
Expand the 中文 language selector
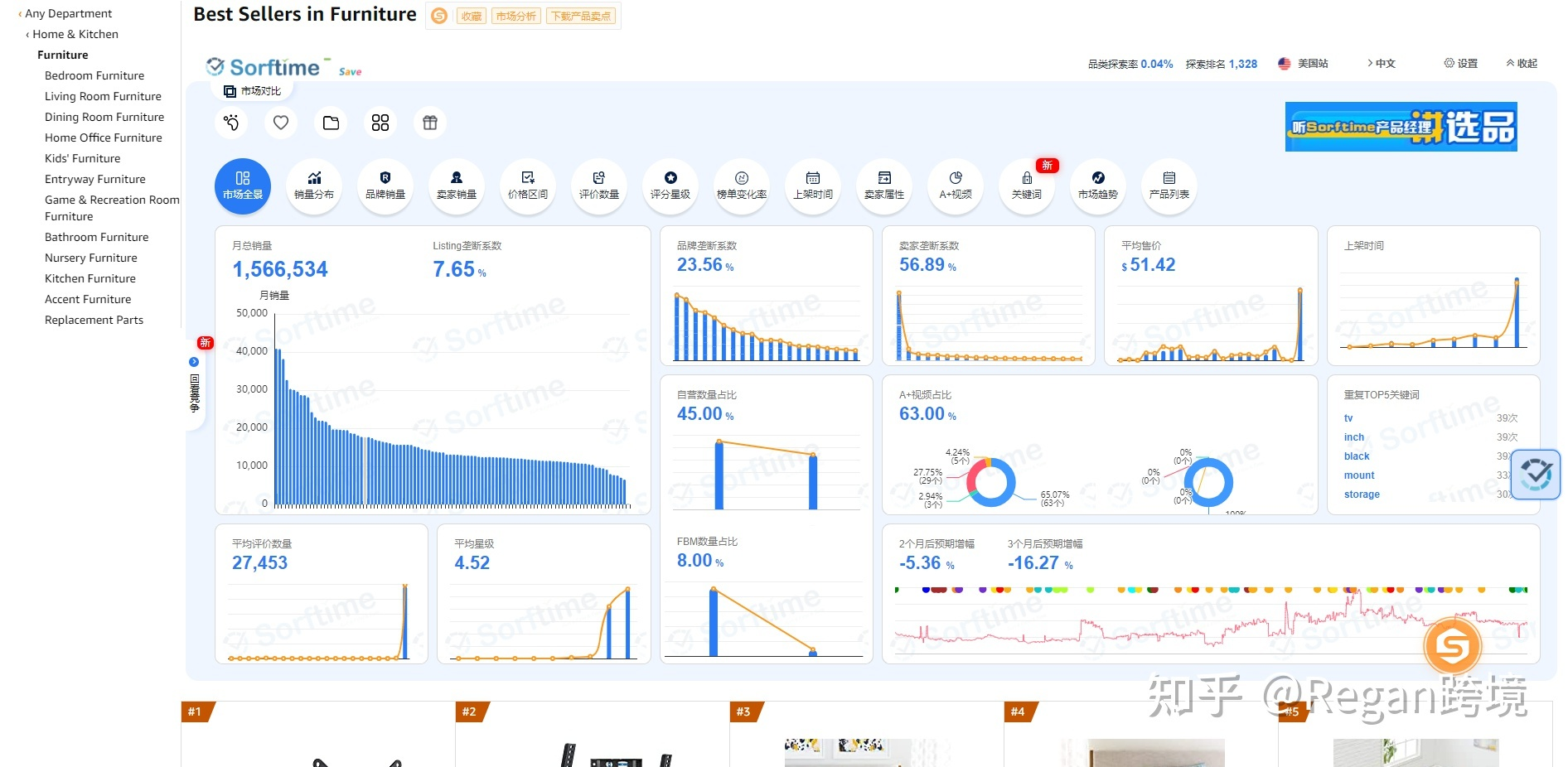click(1382, 64)
